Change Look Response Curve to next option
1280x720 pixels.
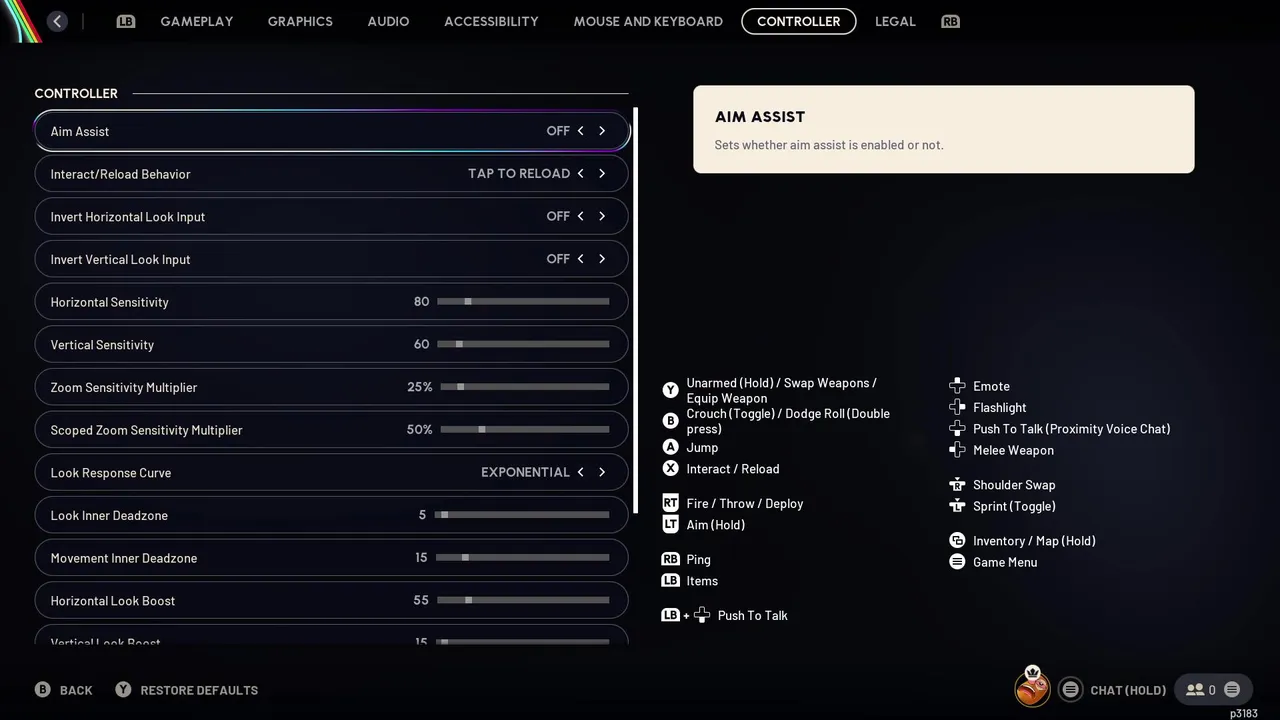click(x=602, y=472)
